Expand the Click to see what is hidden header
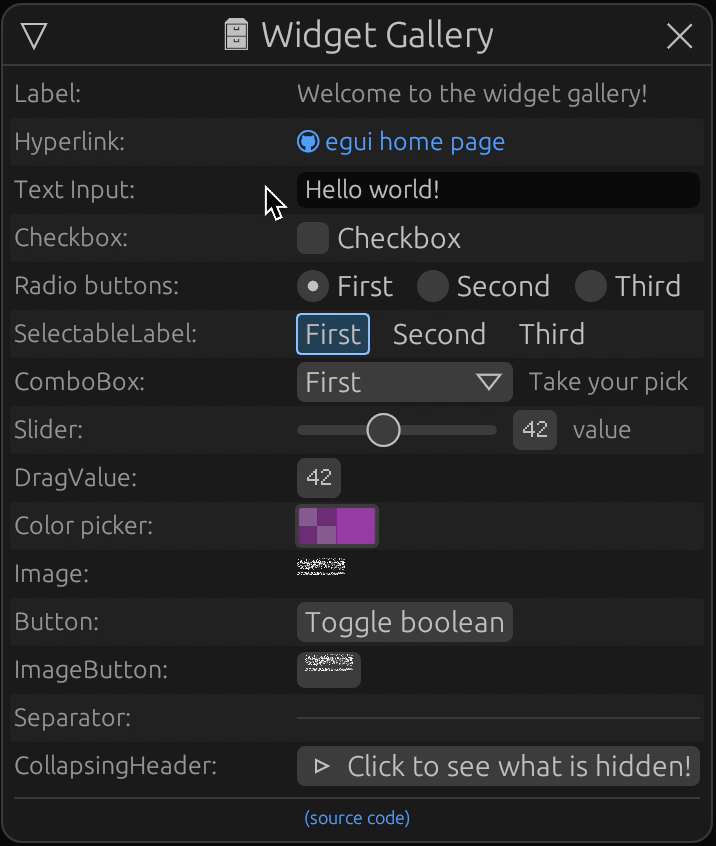Screen dimensions: 716x846 [x=498, y=766]
